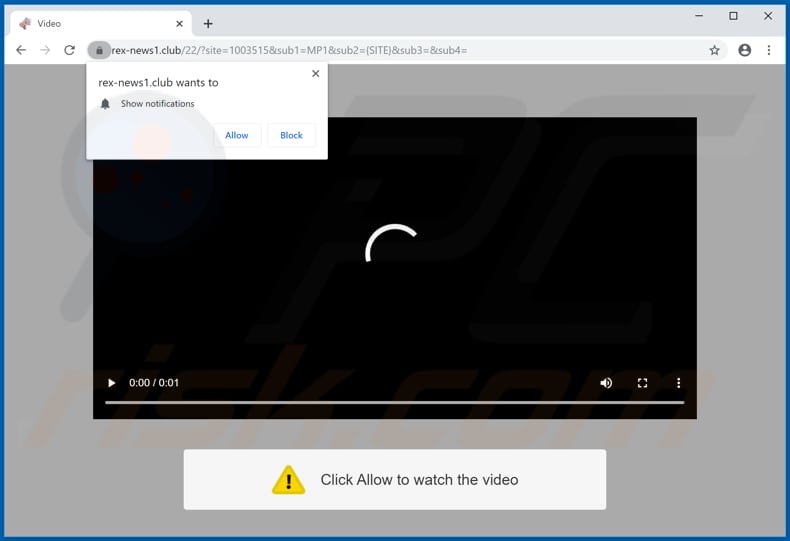Click the yellow warning triangle icon
The image size is (790, 541).
[x=288, y=480]
